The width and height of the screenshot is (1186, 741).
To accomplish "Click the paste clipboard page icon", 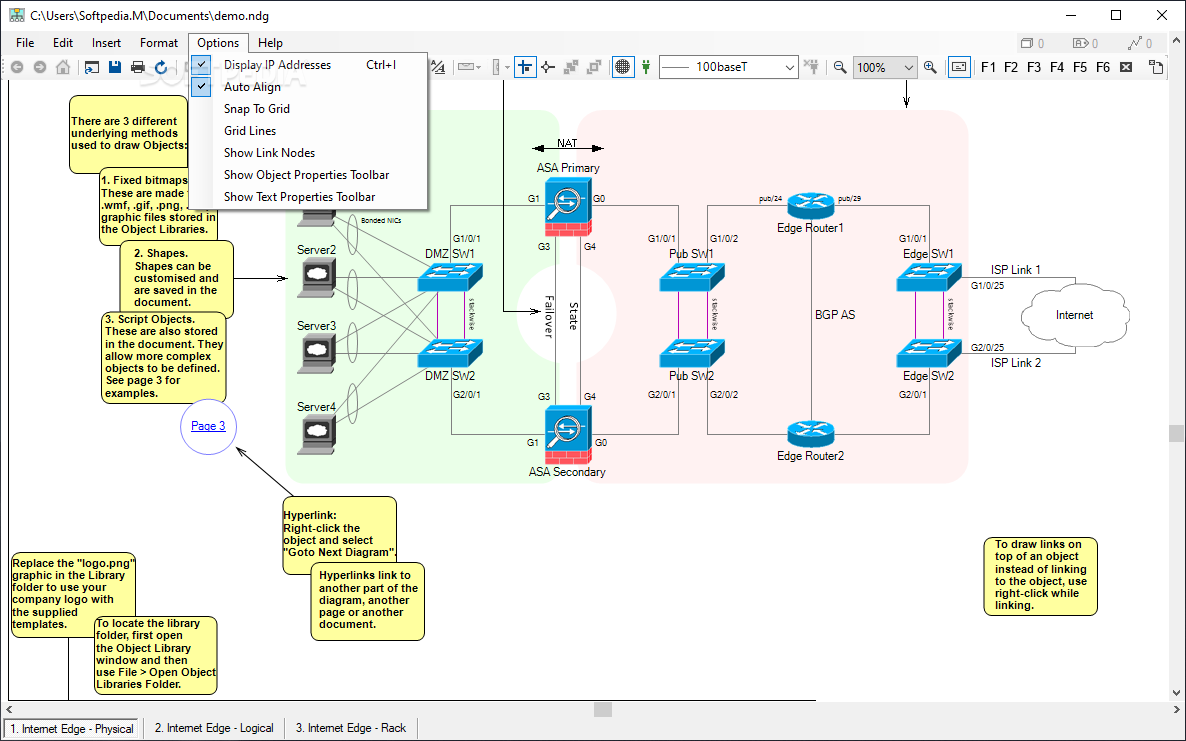I will 1156,67.
